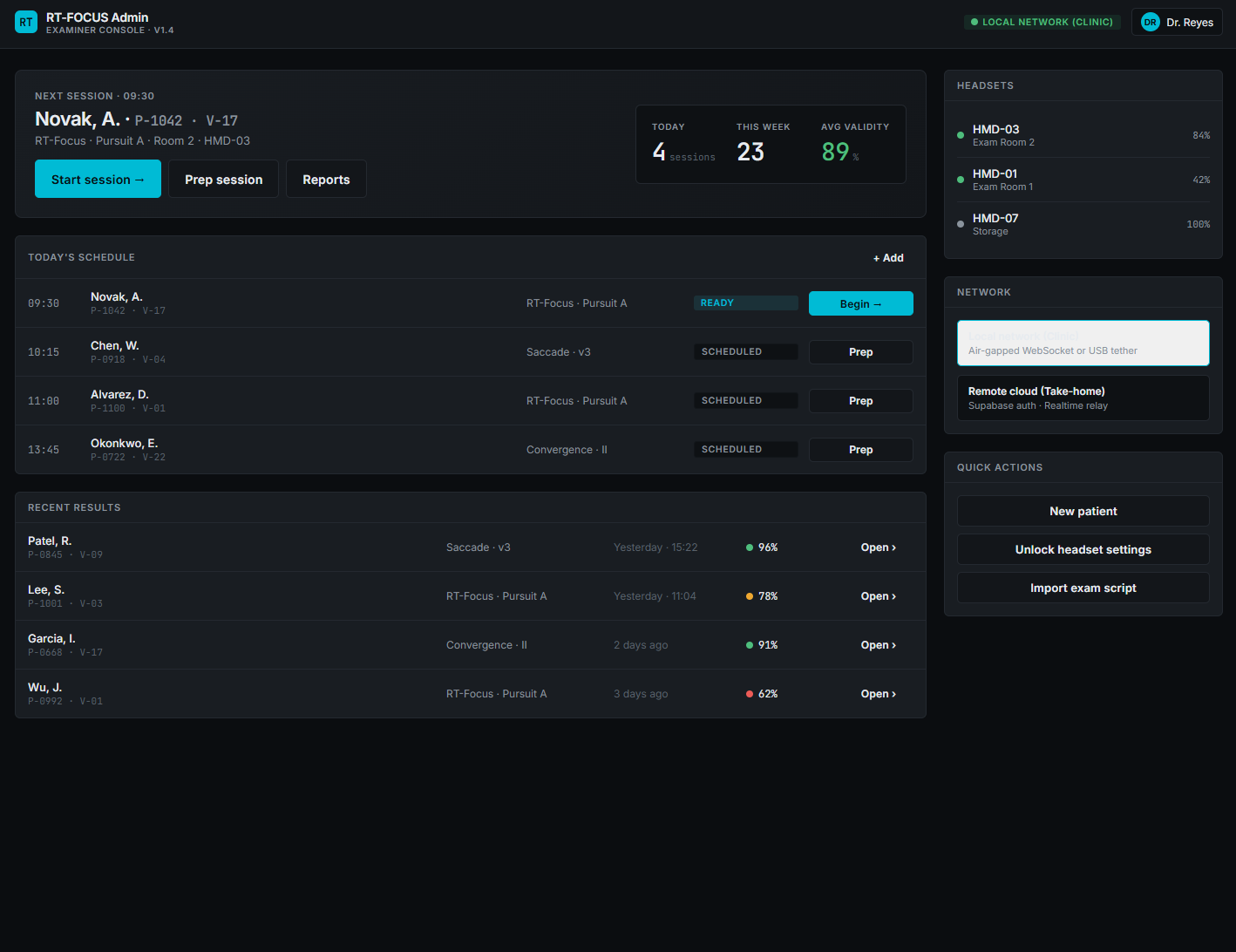Open Wu, J. result
This screenshot has width=1236, height=952.
pyautogui.click(x=878, y=694)
